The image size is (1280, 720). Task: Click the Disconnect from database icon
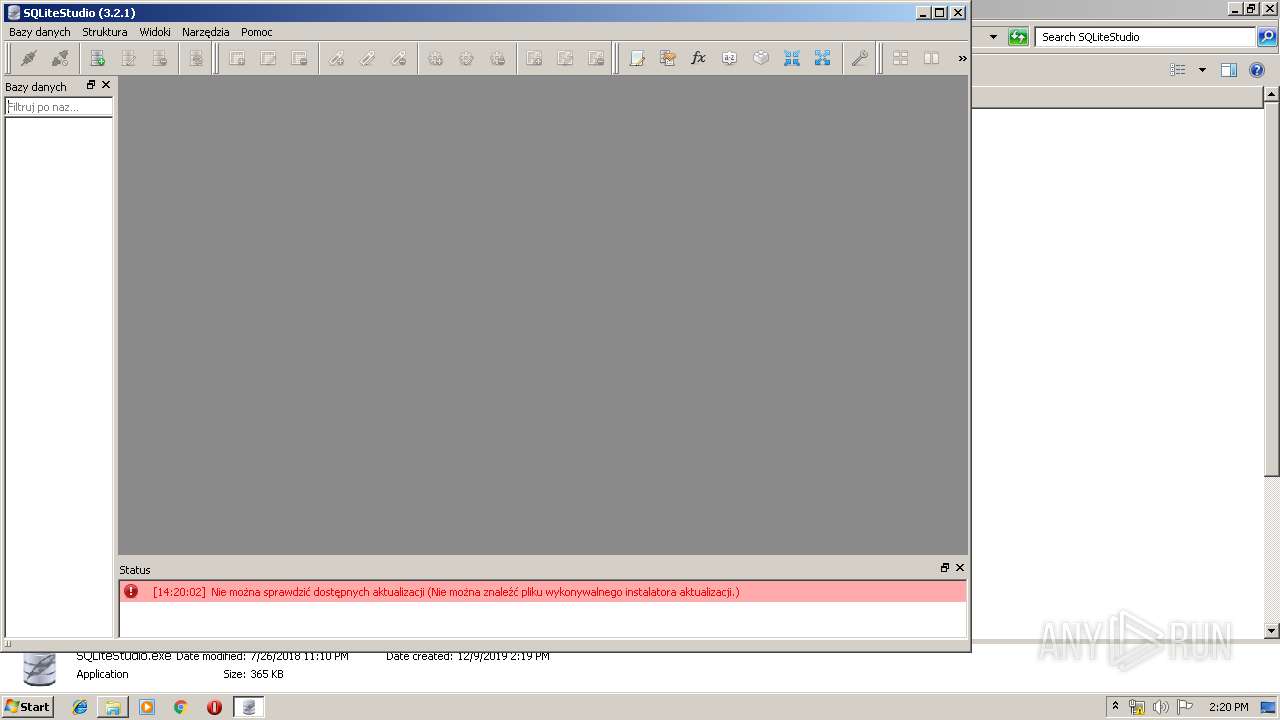(x=60, y=59)
